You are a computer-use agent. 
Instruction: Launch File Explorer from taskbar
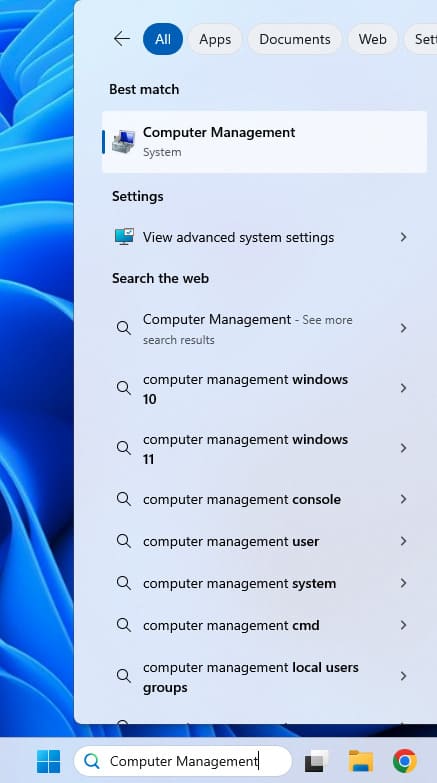361,761
